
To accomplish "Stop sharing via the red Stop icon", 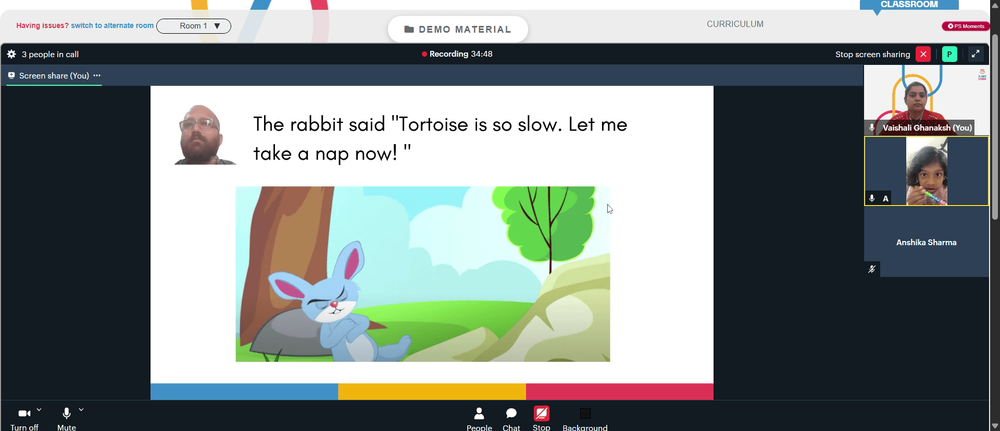I will (541, 414).
